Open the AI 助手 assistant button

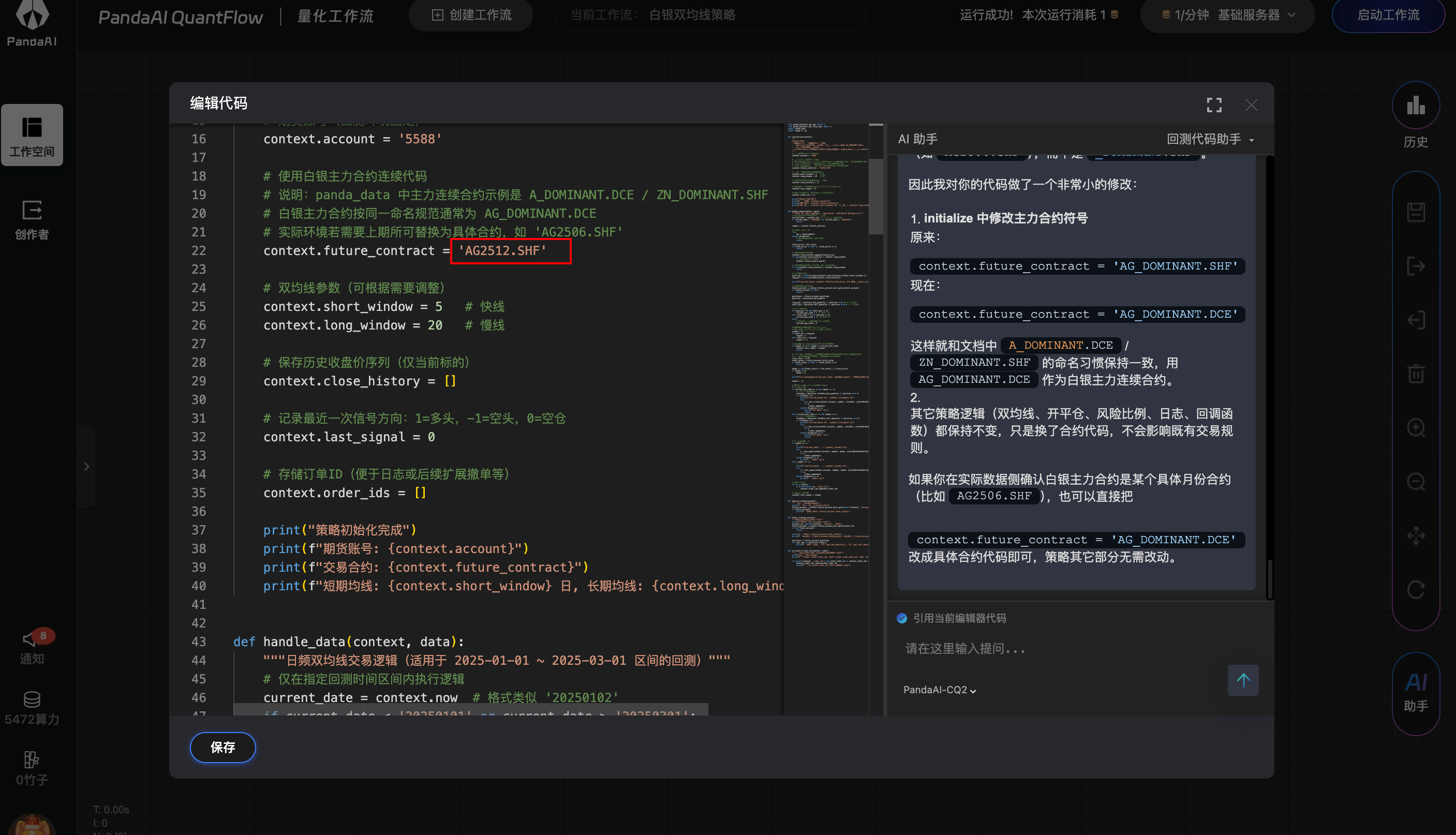click(x=1416, y=693)
